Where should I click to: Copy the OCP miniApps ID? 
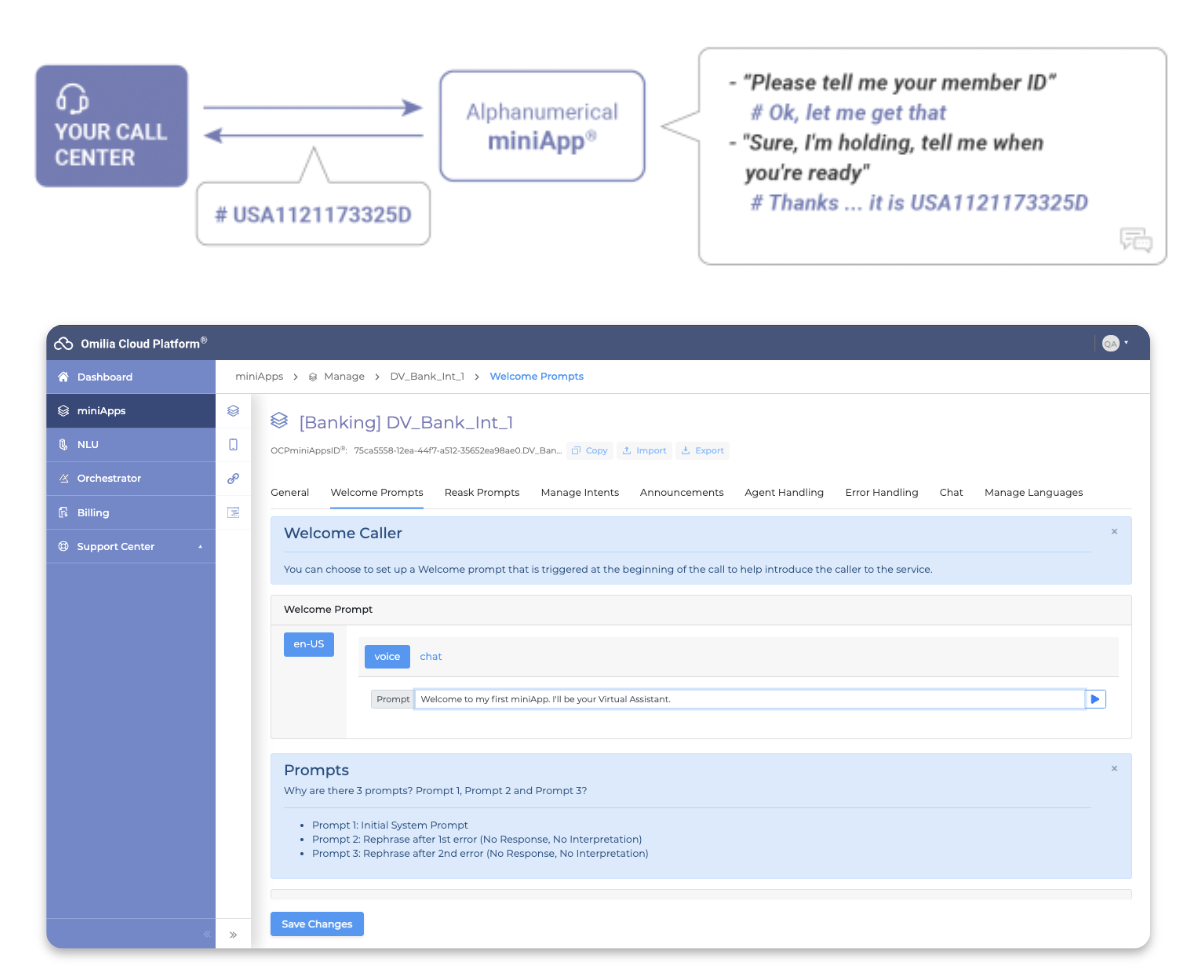coord(589,451)
